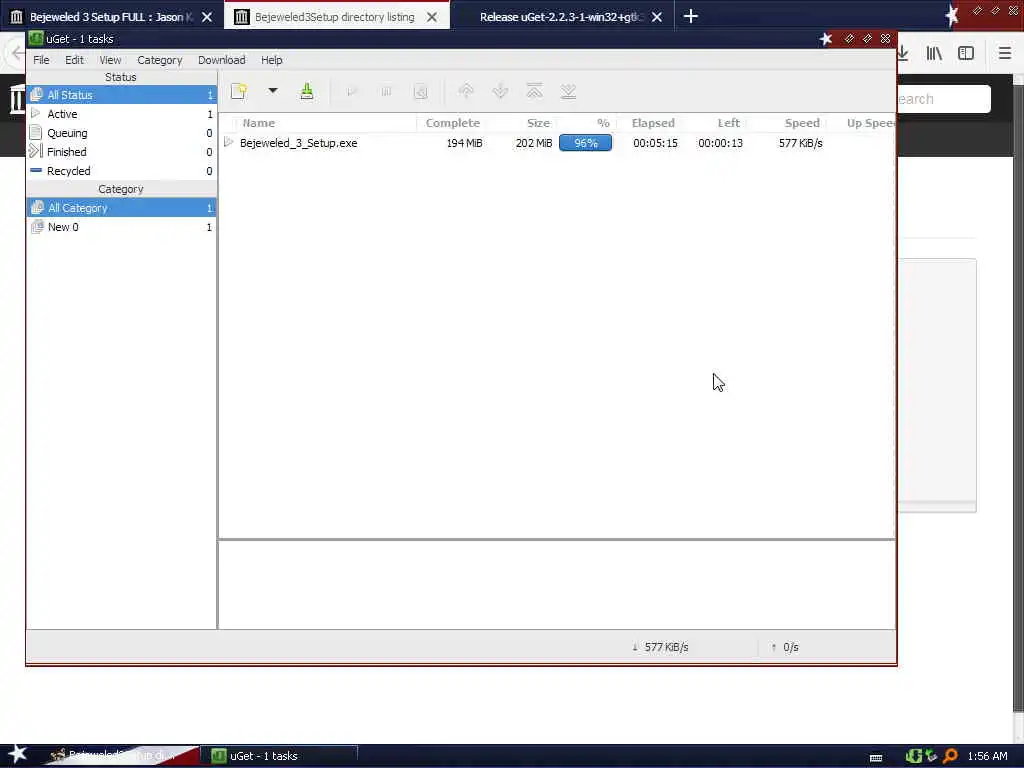Click the Queuing status document icon
The height and width of the screenshot is (768, 1024).
[x=36, y=133]
